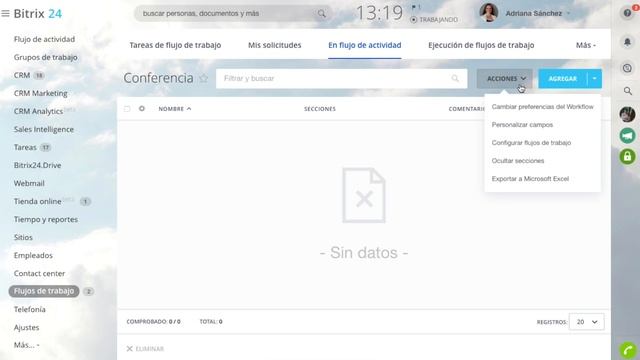Sort by the Nombre column header
Screen dimensions: 640x360
click(x=175, y=109)
